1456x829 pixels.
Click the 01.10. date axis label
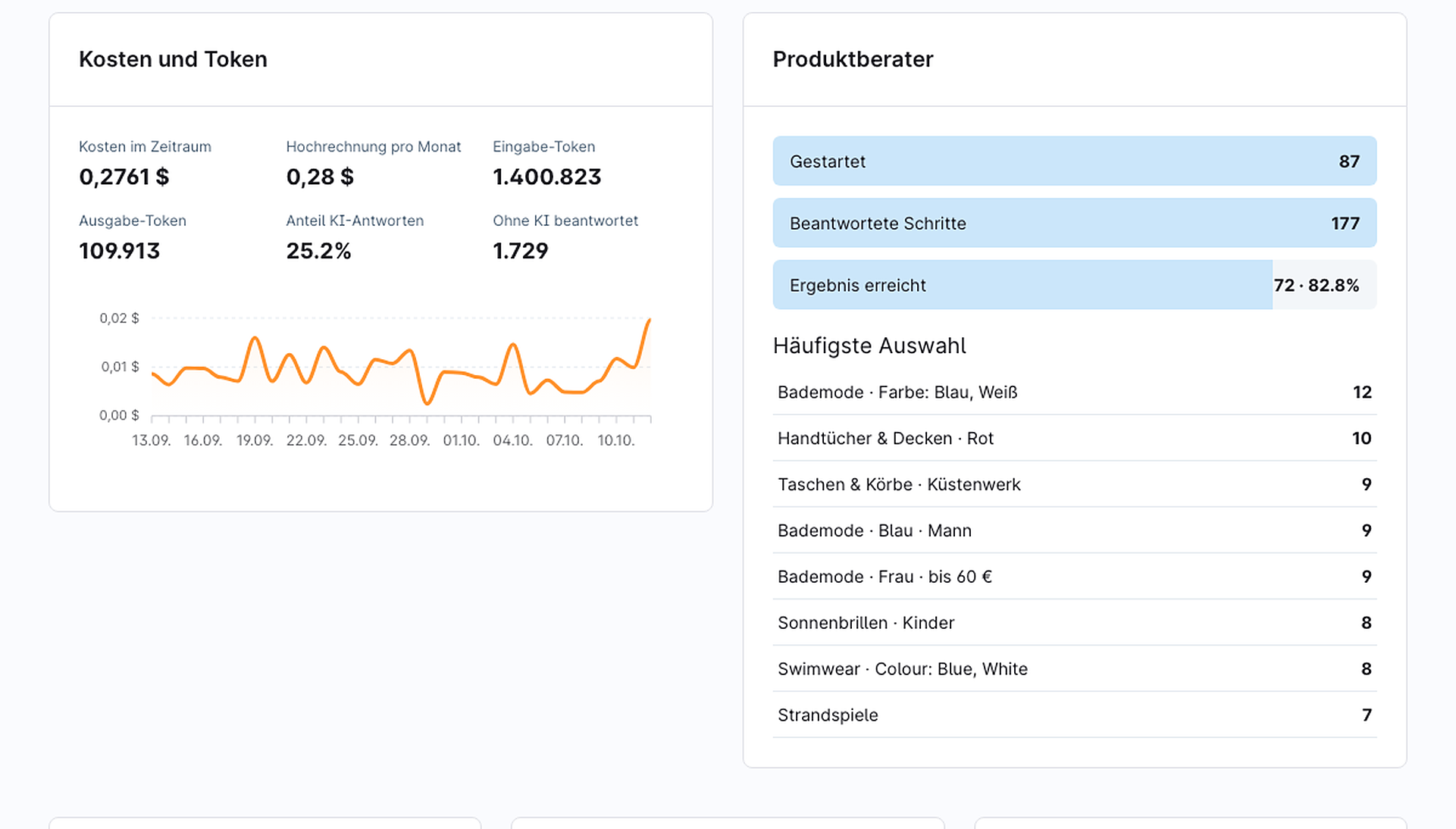461,440
